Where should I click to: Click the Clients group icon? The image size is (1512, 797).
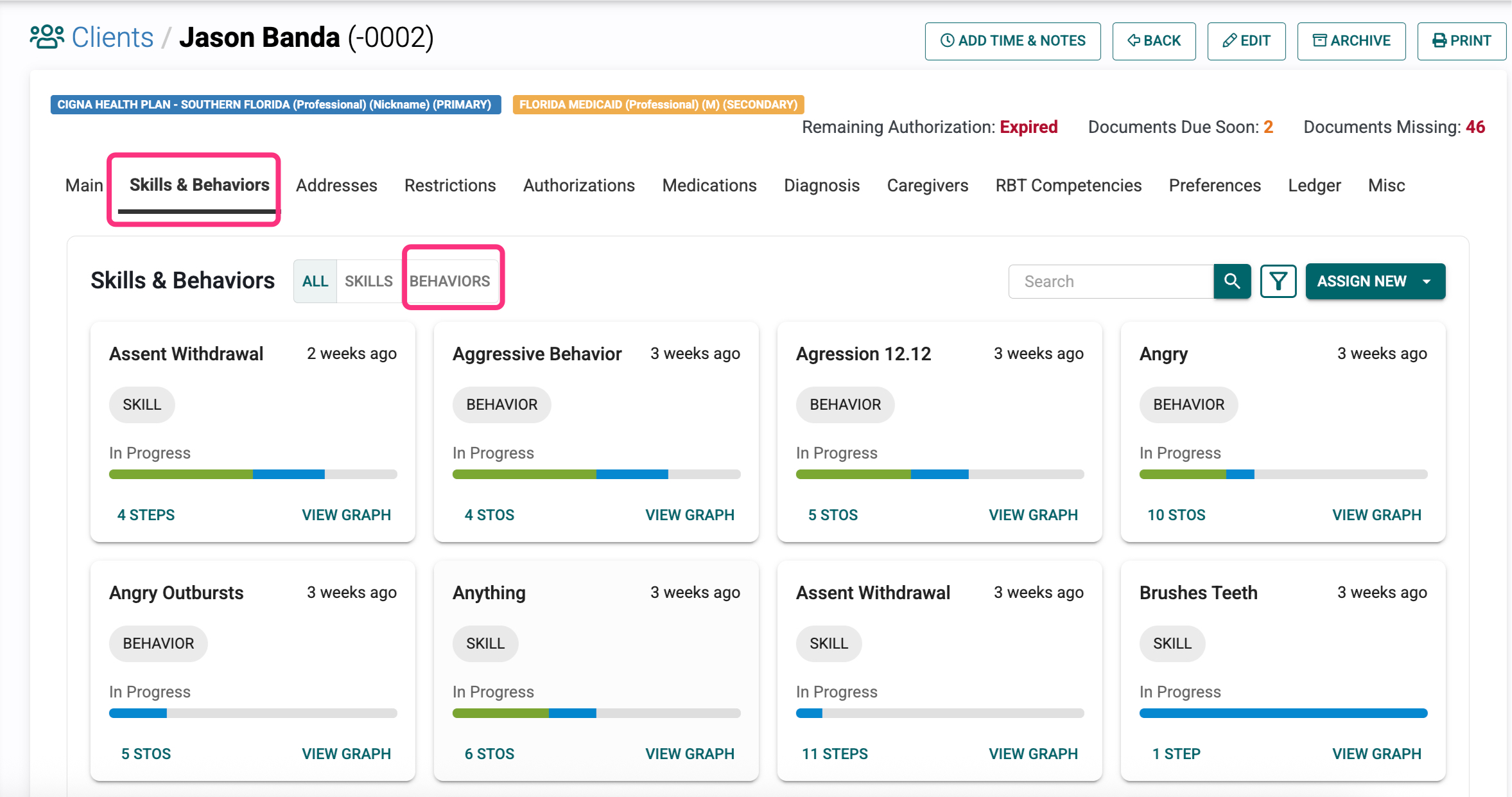tap(47, 37)
